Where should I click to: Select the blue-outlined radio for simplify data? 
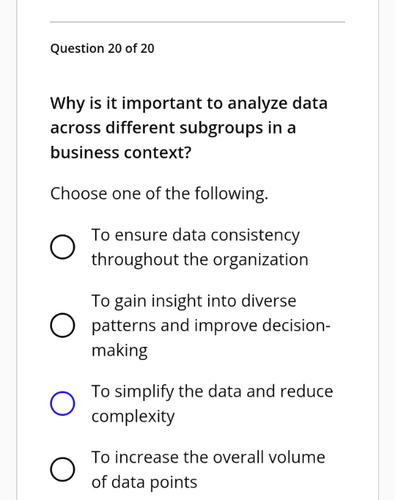62,404
